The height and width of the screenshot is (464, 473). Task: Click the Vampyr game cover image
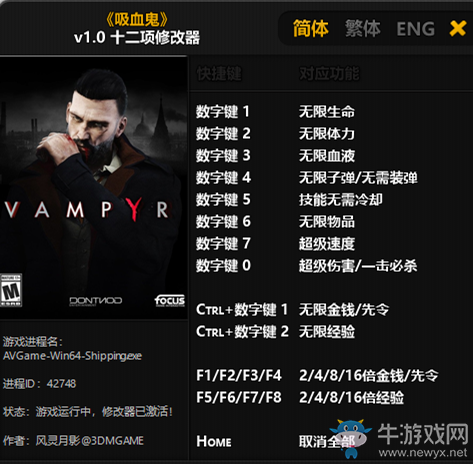(94, 188)
